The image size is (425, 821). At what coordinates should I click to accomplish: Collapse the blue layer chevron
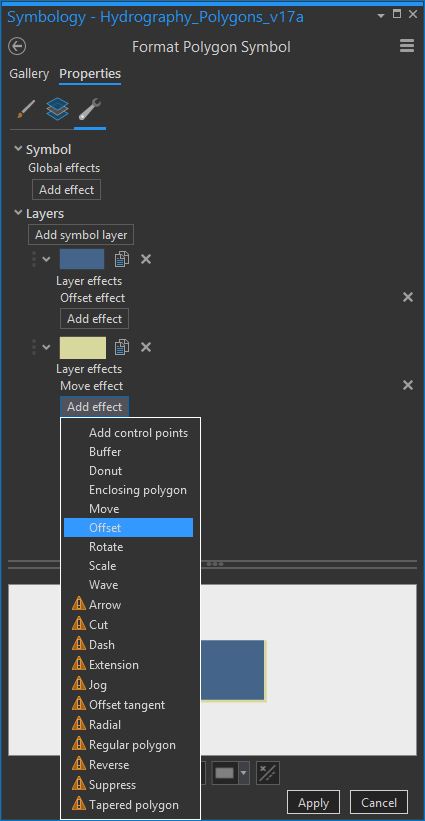[x=47, y=259]
